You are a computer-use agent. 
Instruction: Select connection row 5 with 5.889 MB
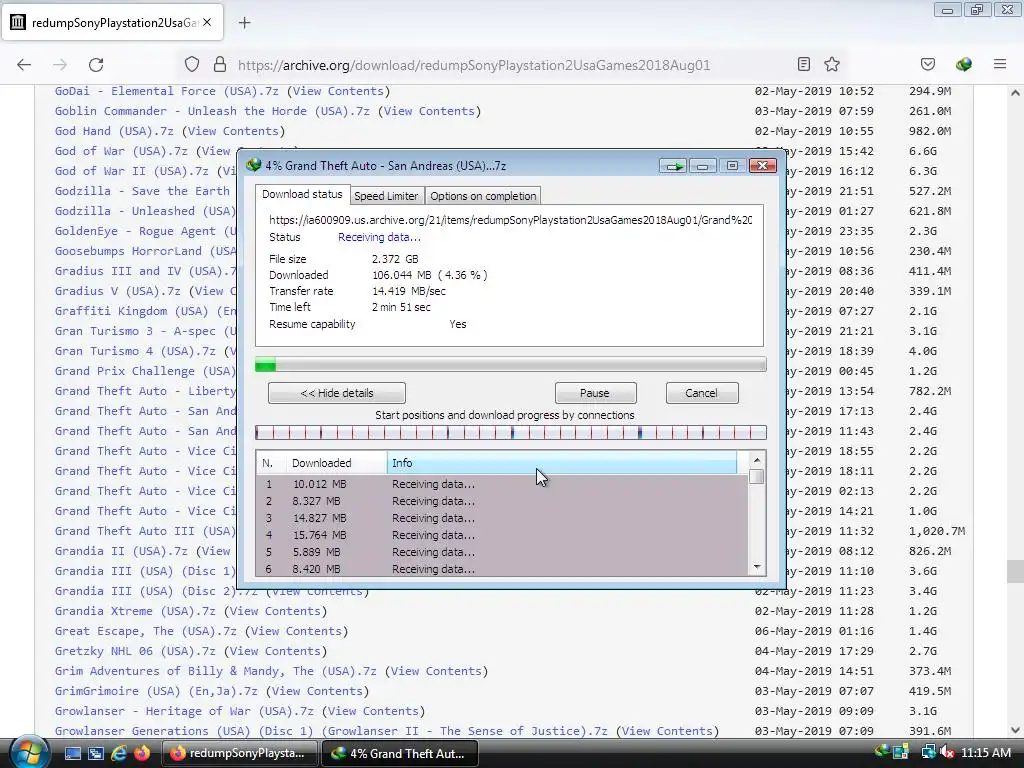pos(502,552)
